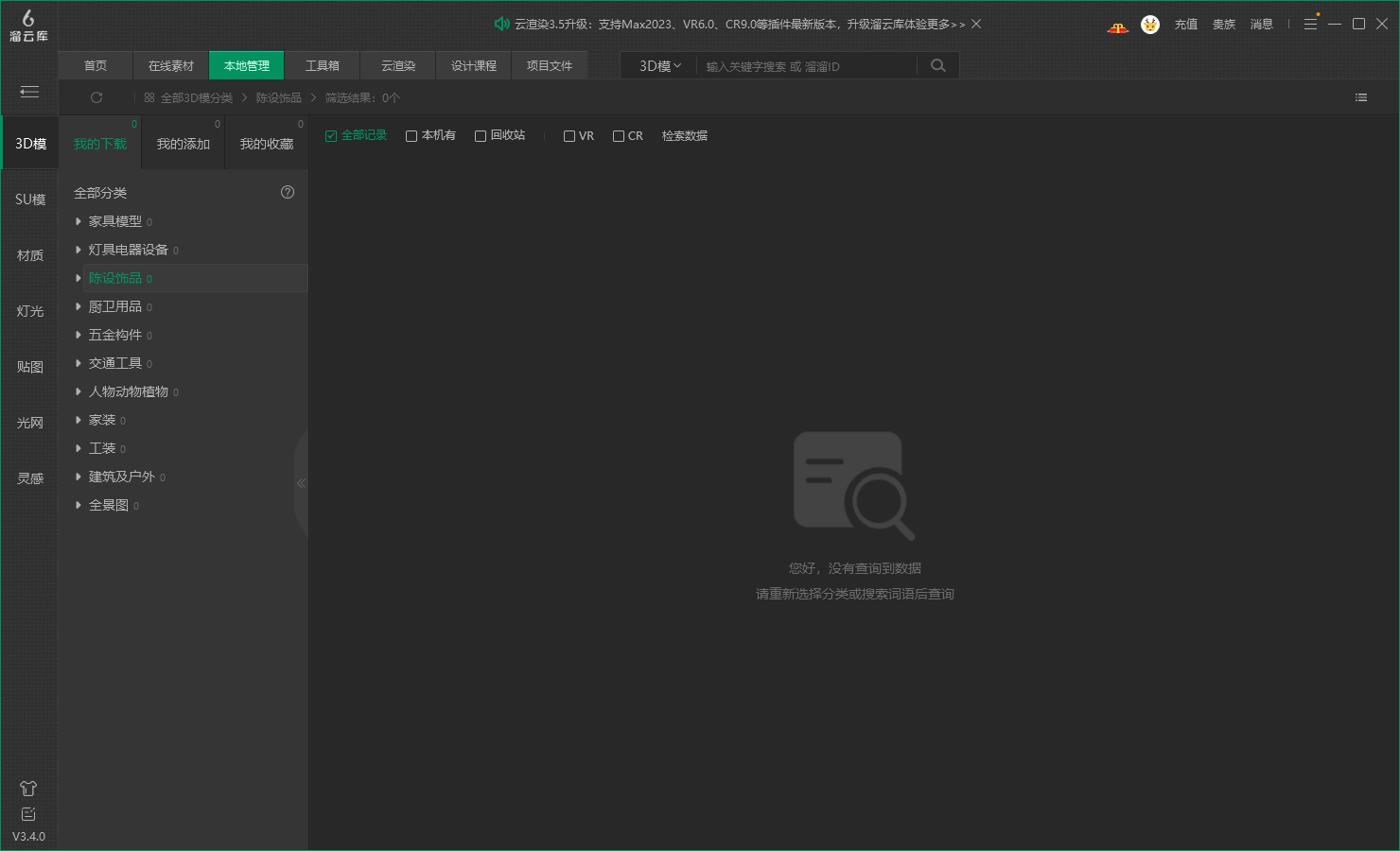Collapse category panel with double arrow

pos(301,483)
